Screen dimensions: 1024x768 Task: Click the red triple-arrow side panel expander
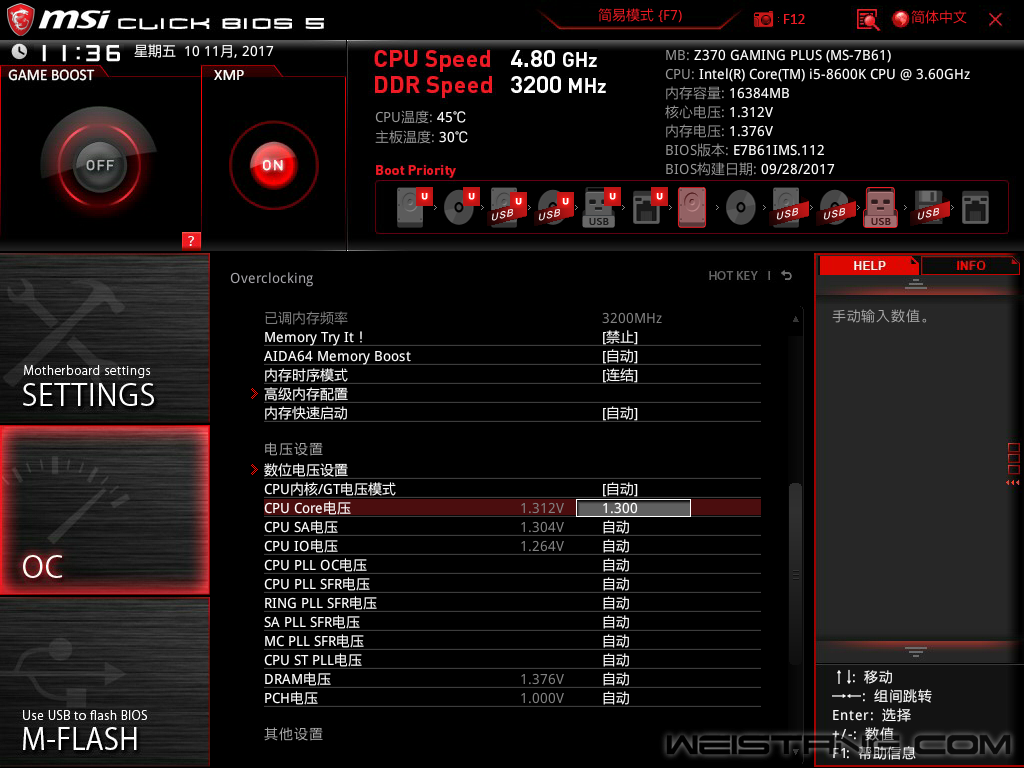click(x=1012, y=483)
